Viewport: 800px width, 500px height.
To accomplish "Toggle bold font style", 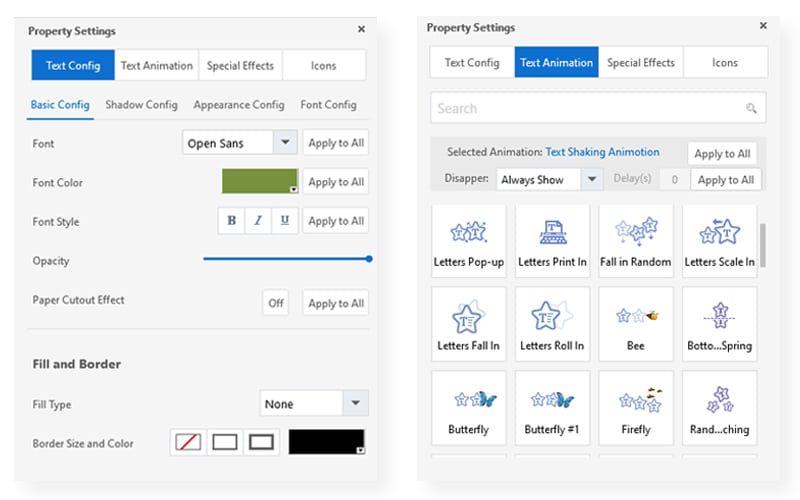I will (232, 221).
